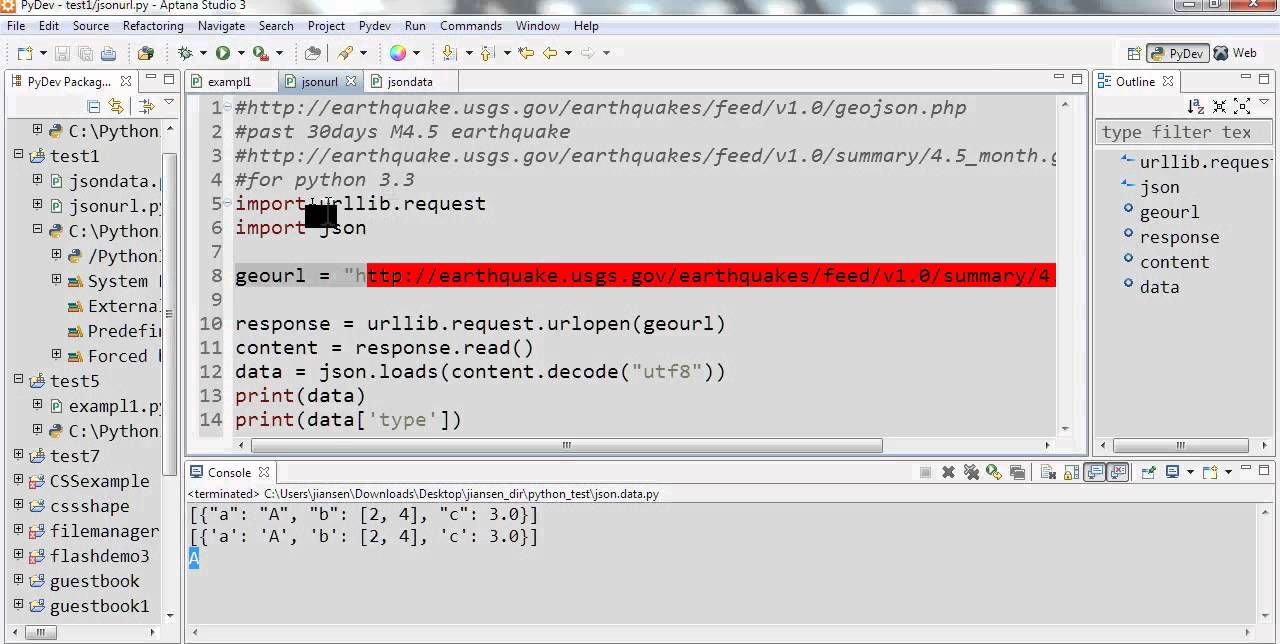Open the Refactoring menu

click(152, 26)
